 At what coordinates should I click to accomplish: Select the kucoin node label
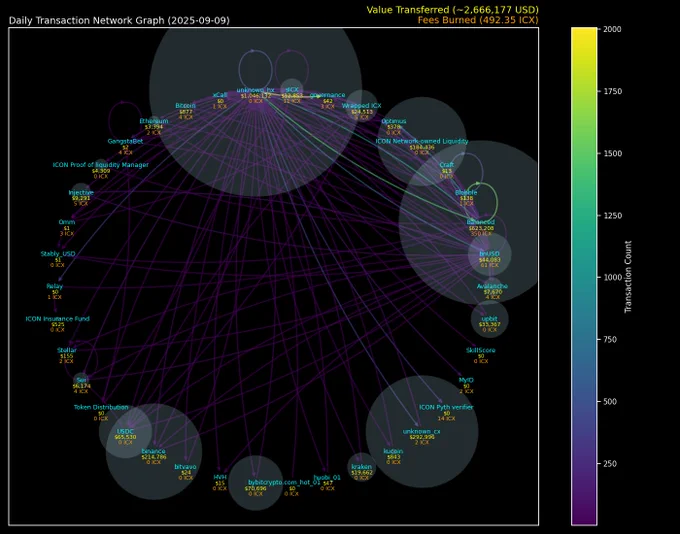(394, 451)
